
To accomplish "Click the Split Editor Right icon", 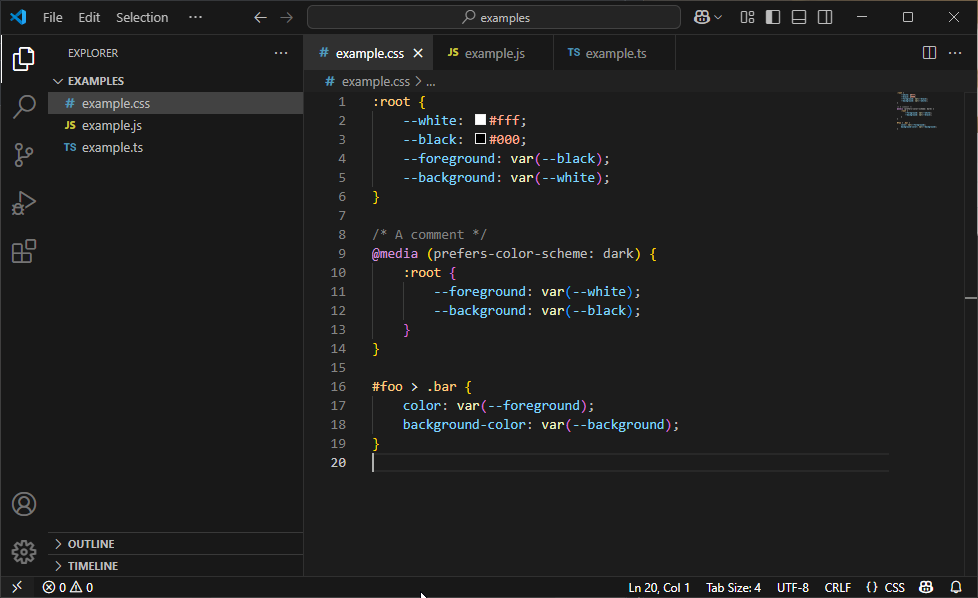I will 929,53.
